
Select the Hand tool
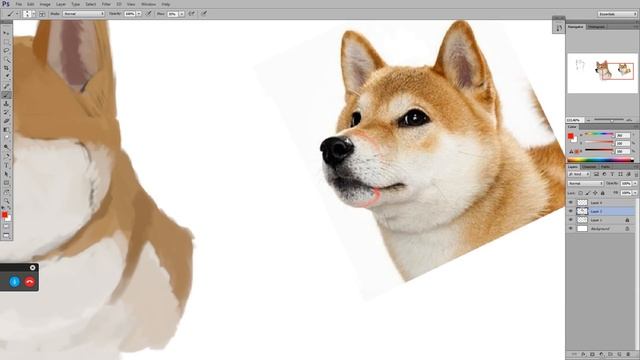tap(6, 192)
